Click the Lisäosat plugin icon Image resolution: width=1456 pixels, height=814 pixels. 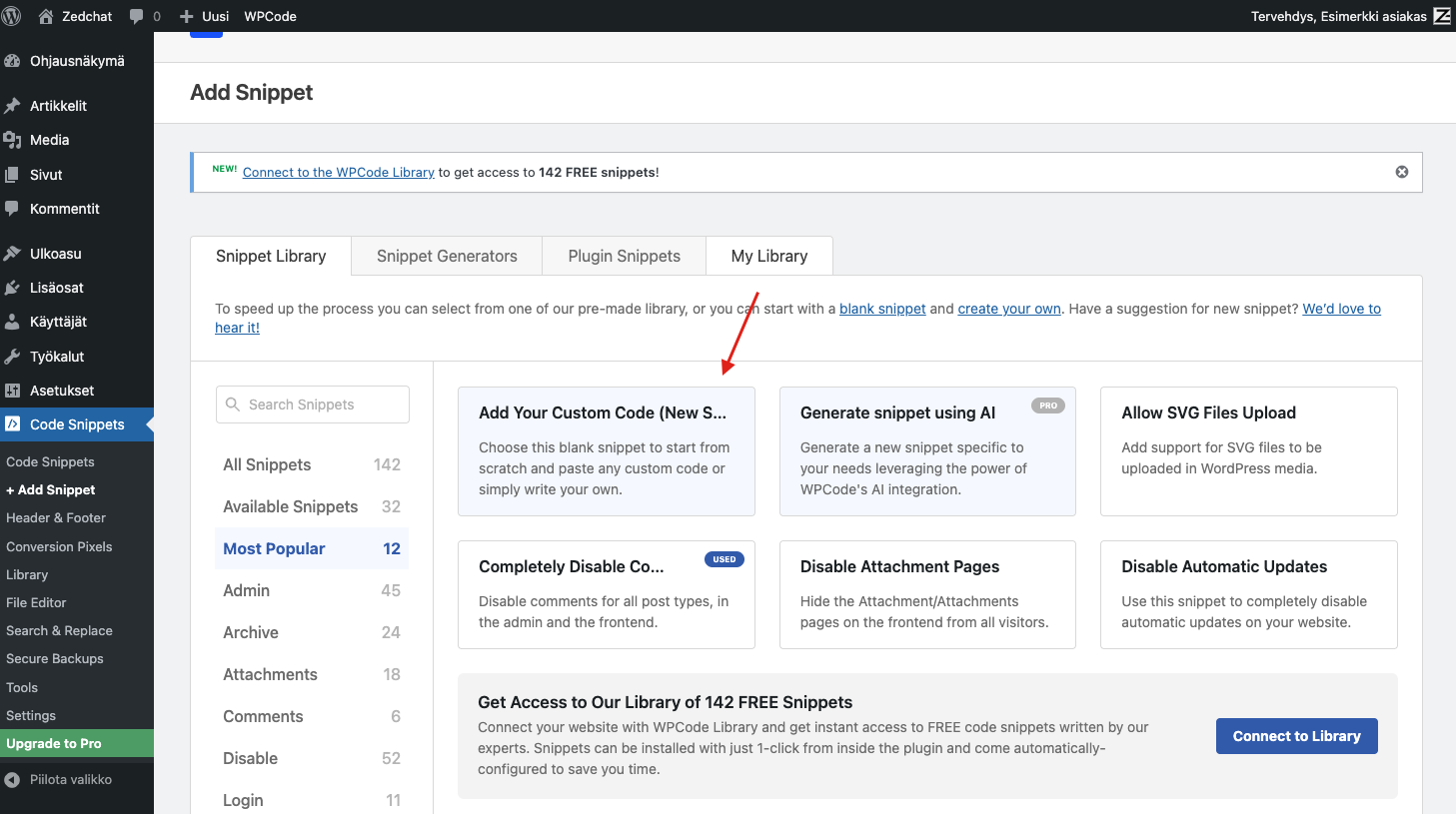(x=12, y=288)
